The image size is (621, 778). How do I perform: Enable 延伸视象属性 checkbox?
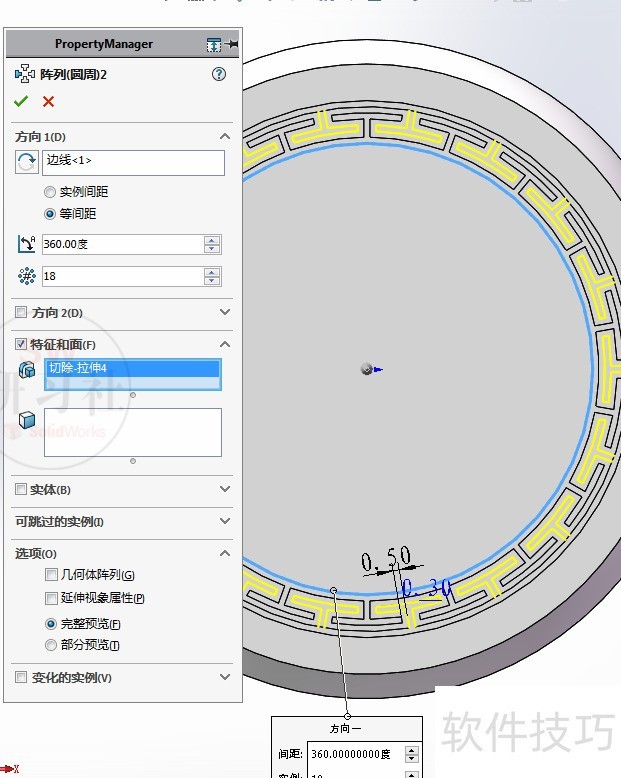[x=51, y=599]
